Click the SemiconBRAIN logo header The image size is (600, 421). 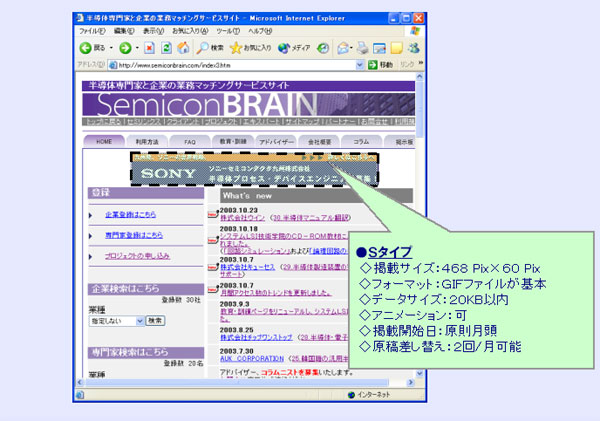pos(248,104)
